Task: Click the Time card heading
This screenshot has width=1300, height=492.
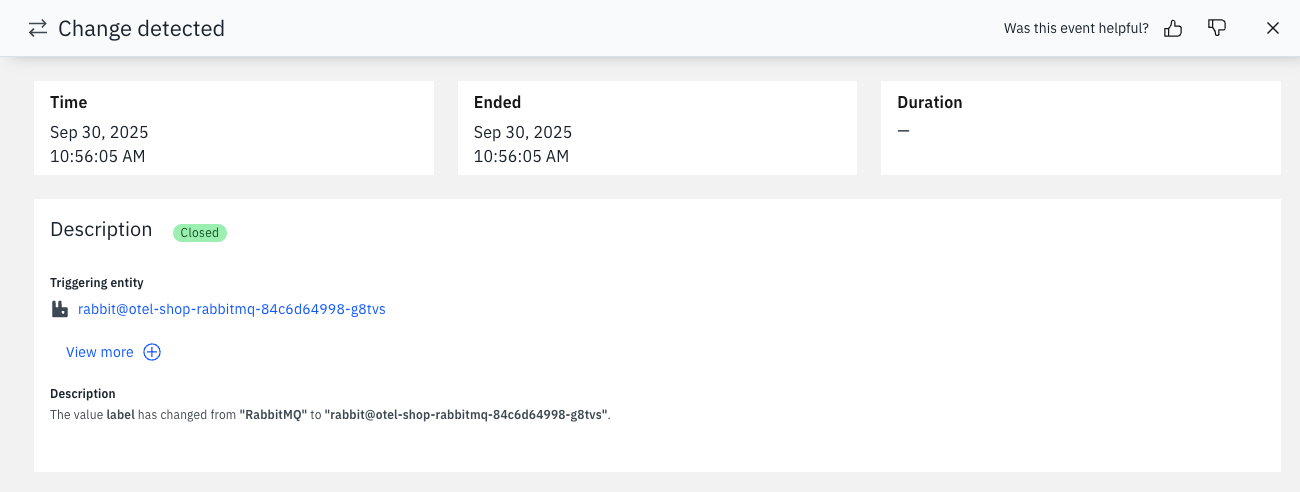Action: tap(69, 102)
